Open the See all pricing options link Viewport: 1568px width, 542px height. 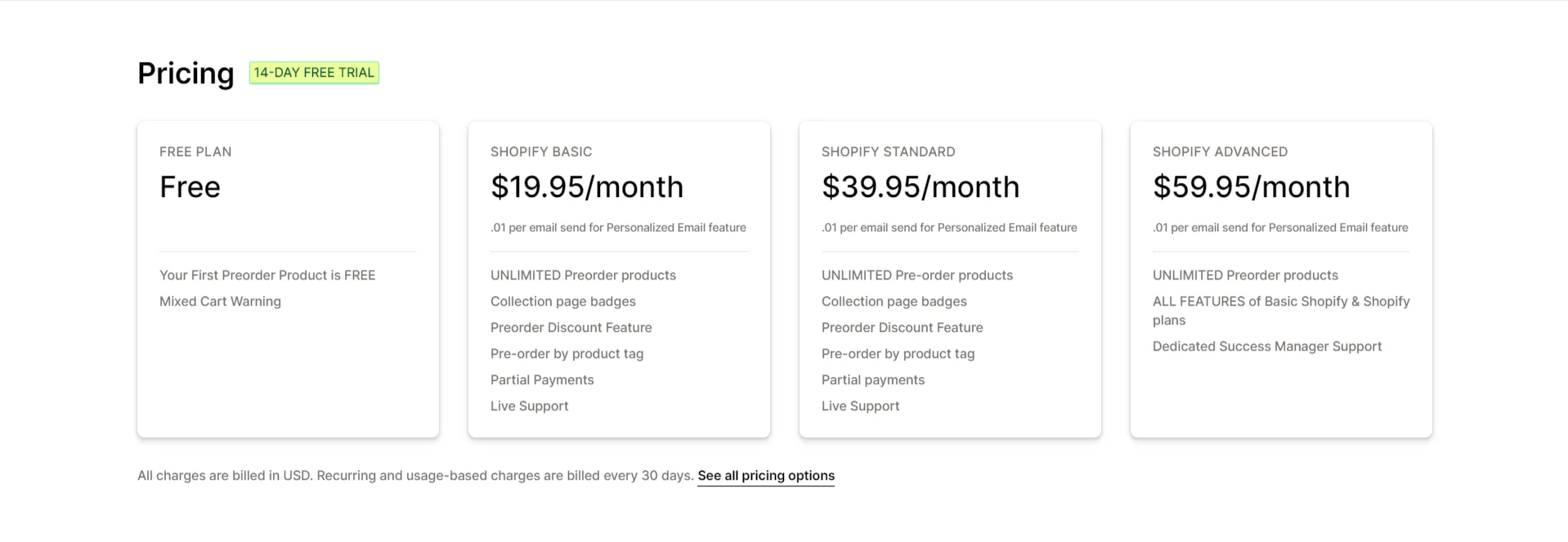[x=766, y=476]
